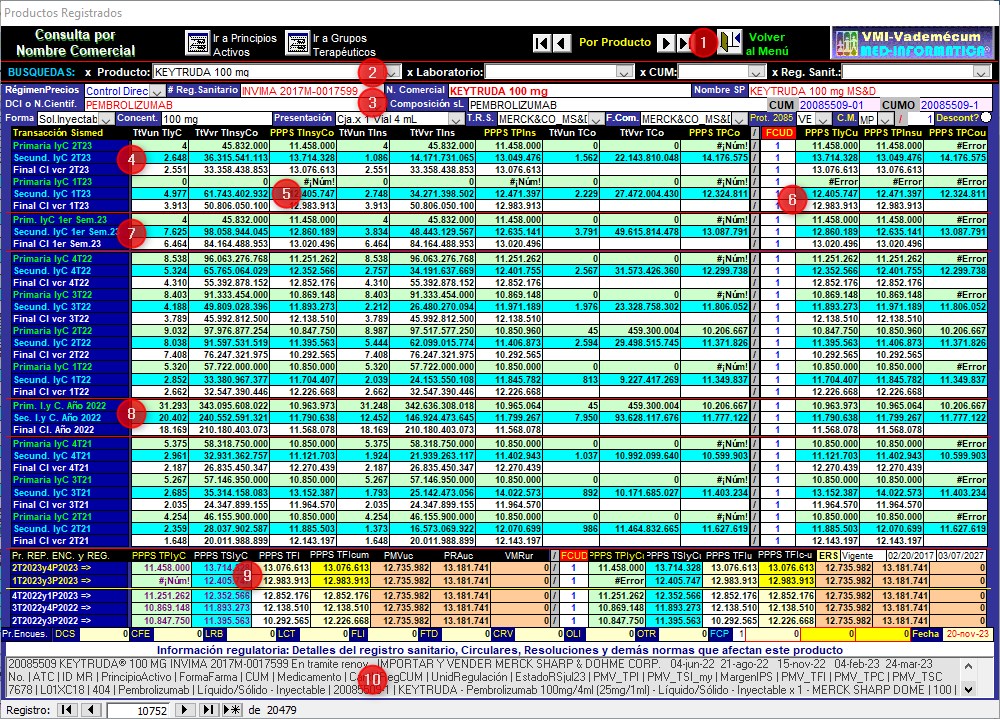Click cell value 98.058.944.045
This screenshot has width=1000, height=719.
[x=228, y=232]
